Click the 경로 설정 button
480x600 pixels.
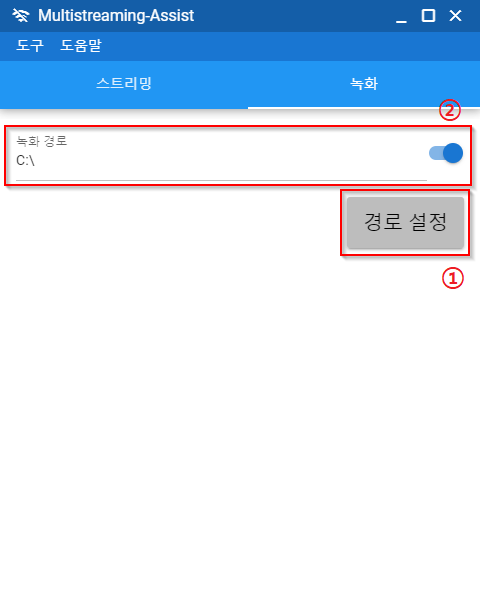point(405,222)
